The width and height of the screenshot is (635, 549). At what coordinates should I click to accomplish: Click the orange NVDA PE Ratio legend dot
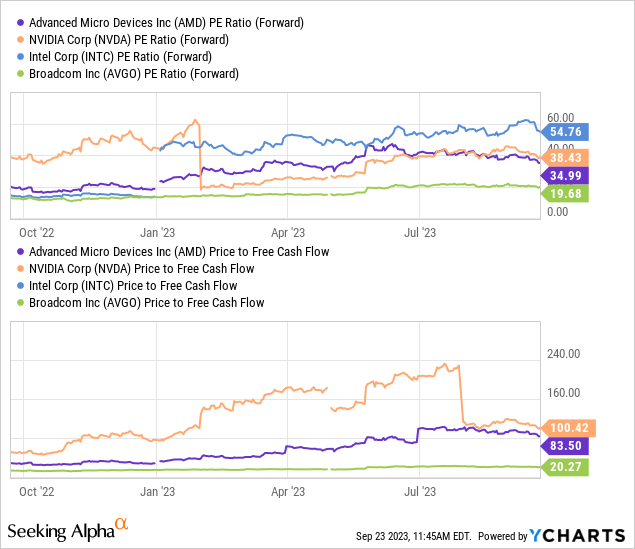pos(20,39)
